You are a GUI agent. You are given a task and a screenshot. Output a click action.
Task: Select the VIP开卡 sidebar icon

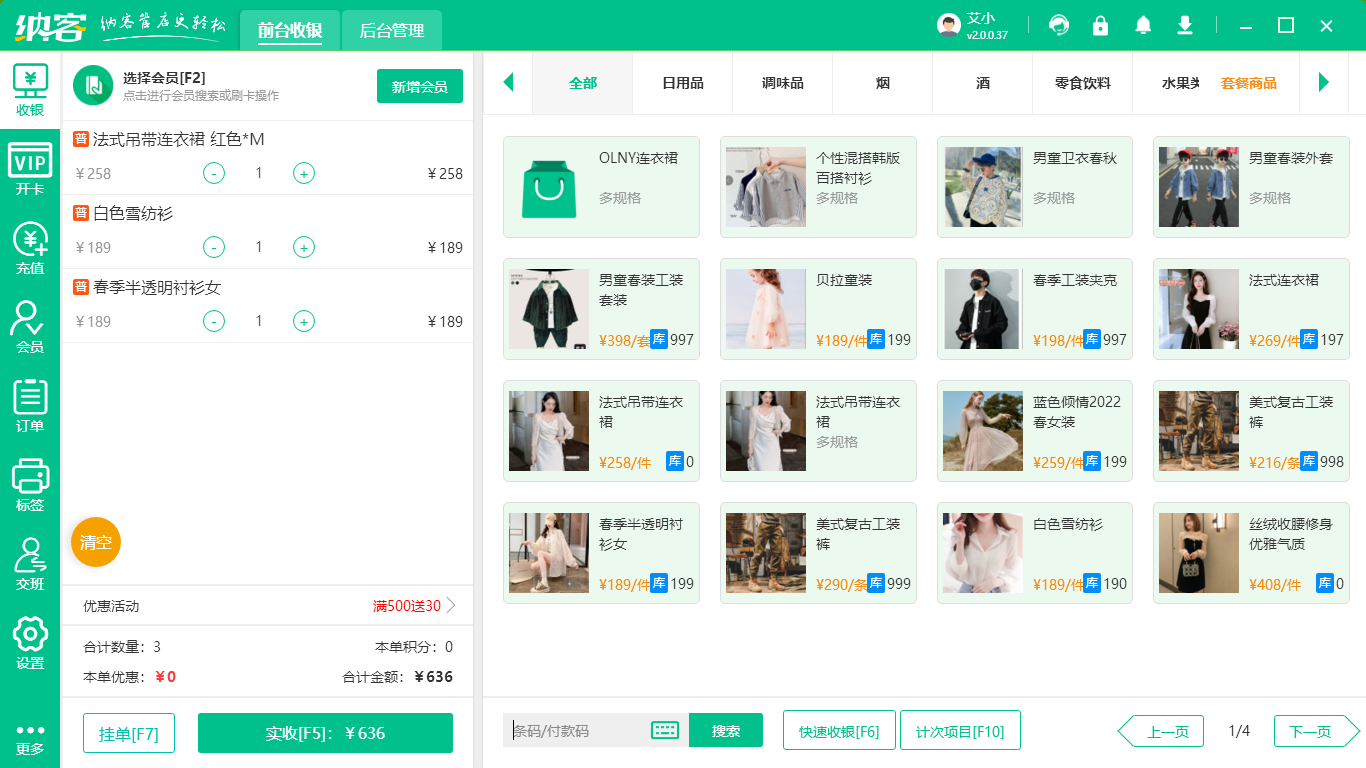tap(30, 166)
